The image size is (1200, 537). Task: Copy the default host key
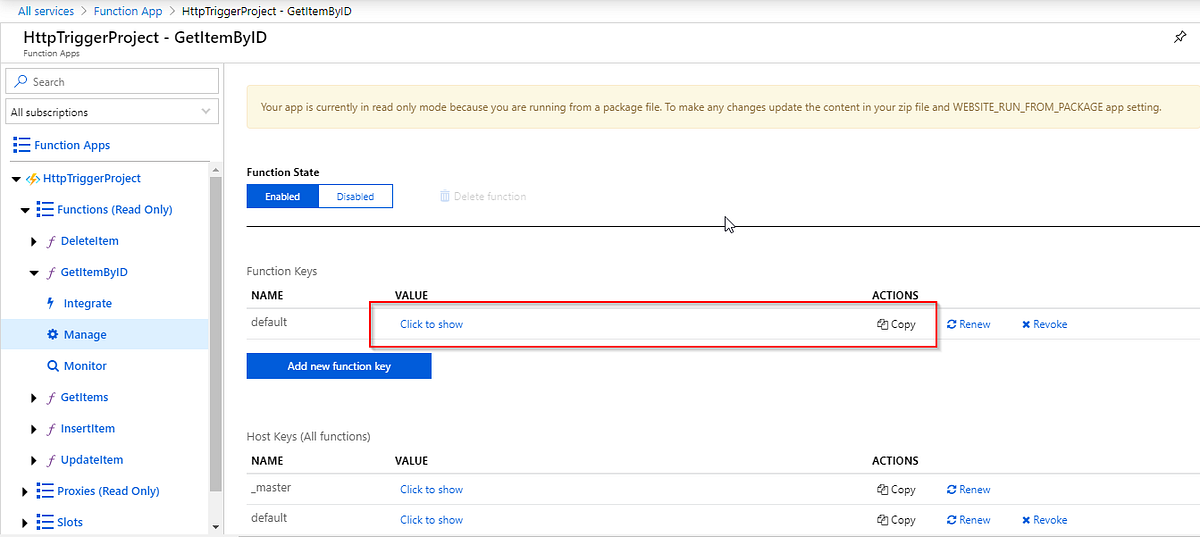pos(896,520)
